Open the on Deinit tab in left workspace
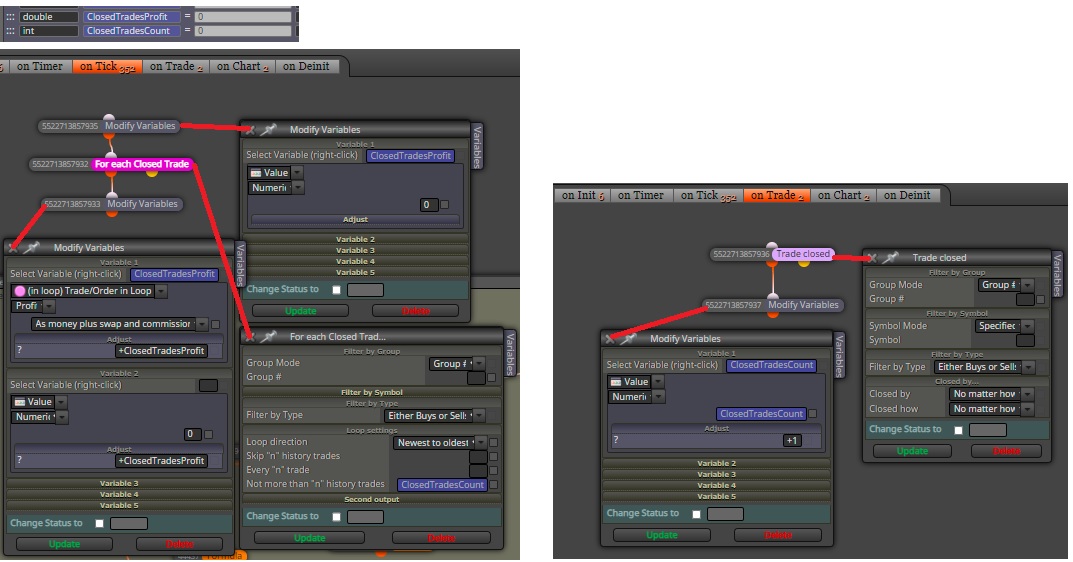The width and height of the screenshot is (1073, 562). pos(306,66)
